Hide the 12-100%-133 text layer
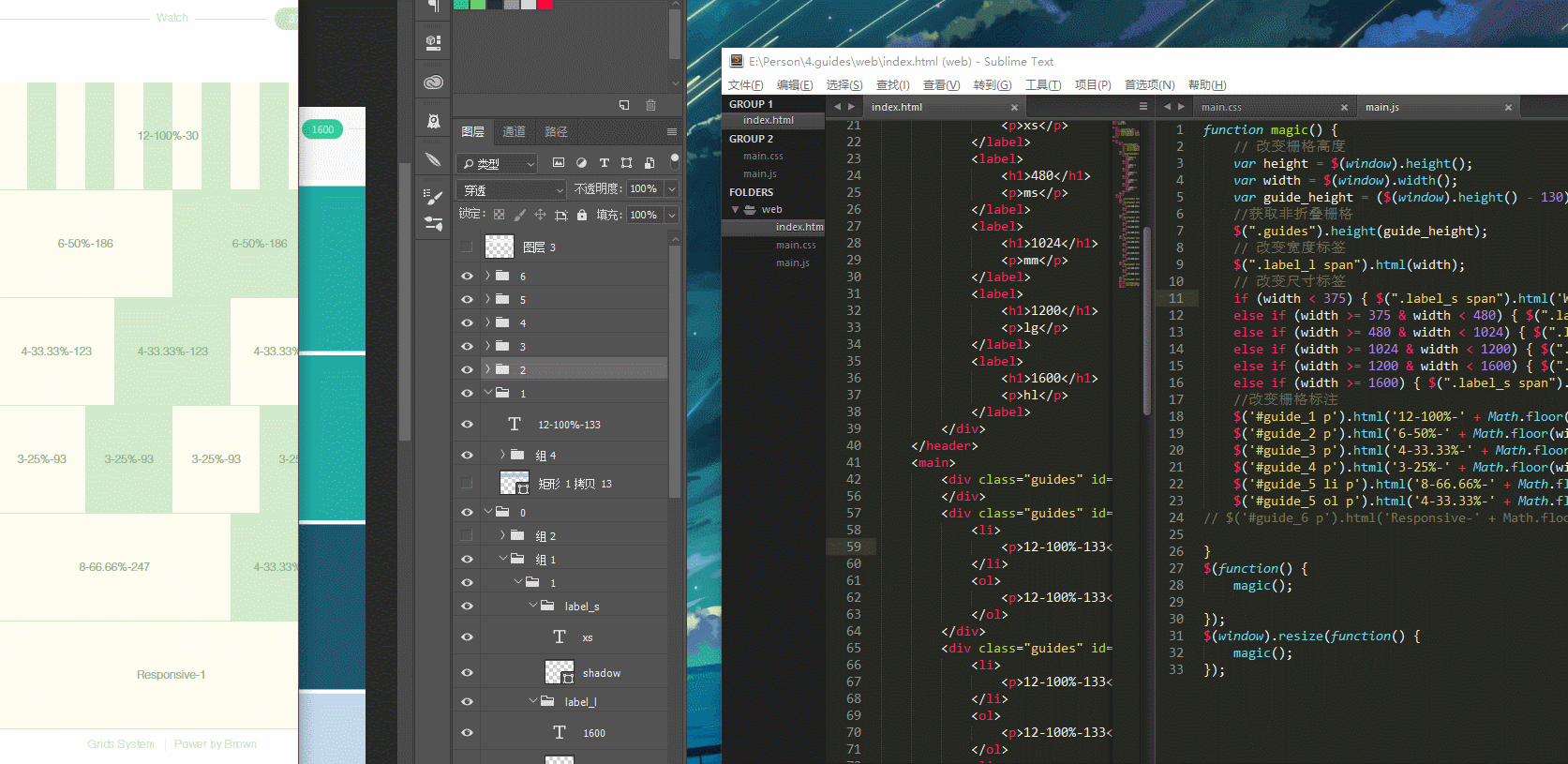 [x=467, y=425]
